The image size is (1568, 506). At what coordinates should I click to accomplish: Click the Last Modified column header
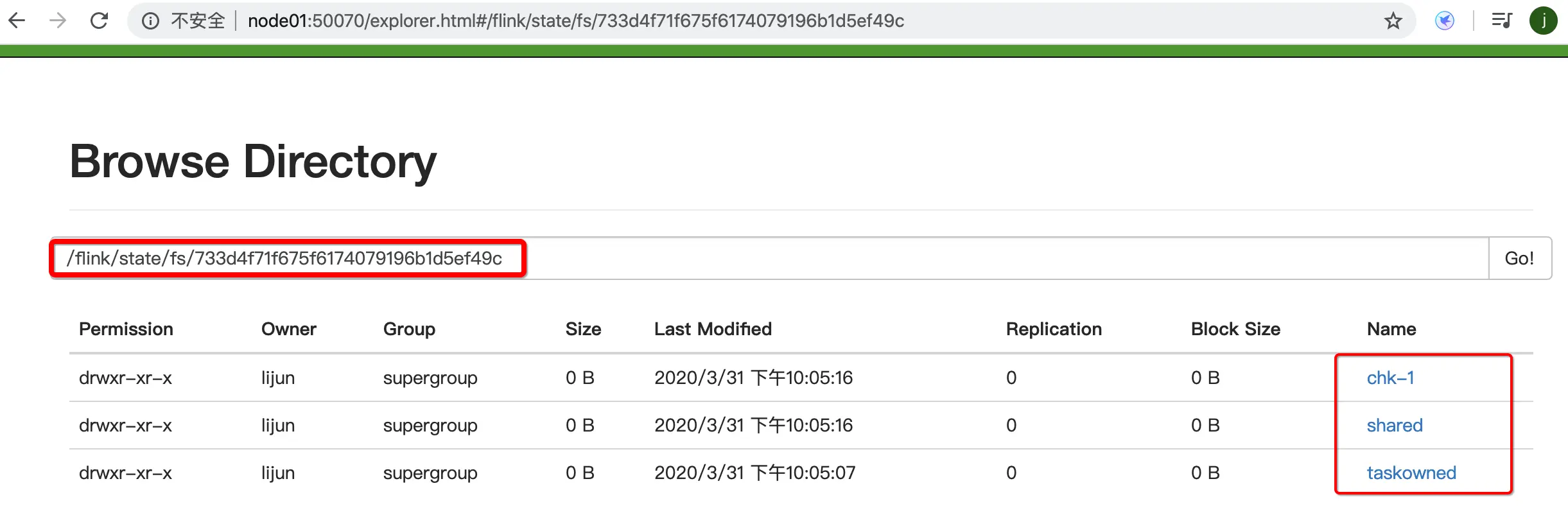(713, 329)
